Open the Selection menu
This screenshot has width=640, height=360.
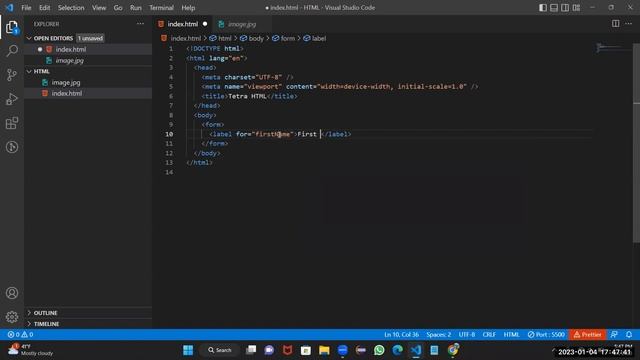coord(71,8)
